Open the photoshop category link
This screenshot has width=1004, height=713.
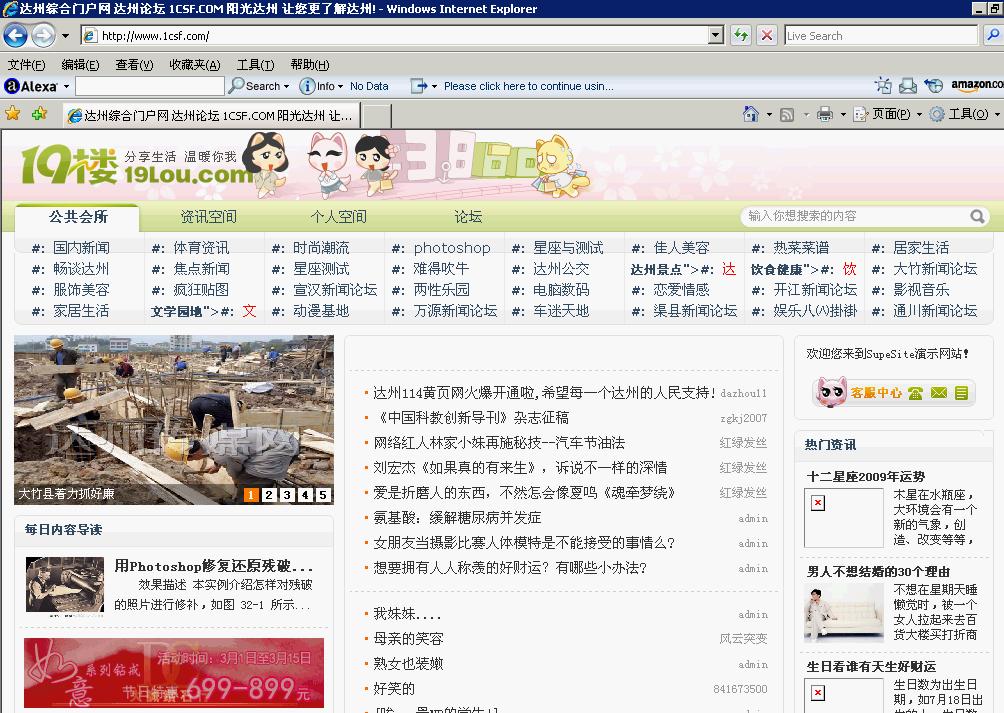452,248
